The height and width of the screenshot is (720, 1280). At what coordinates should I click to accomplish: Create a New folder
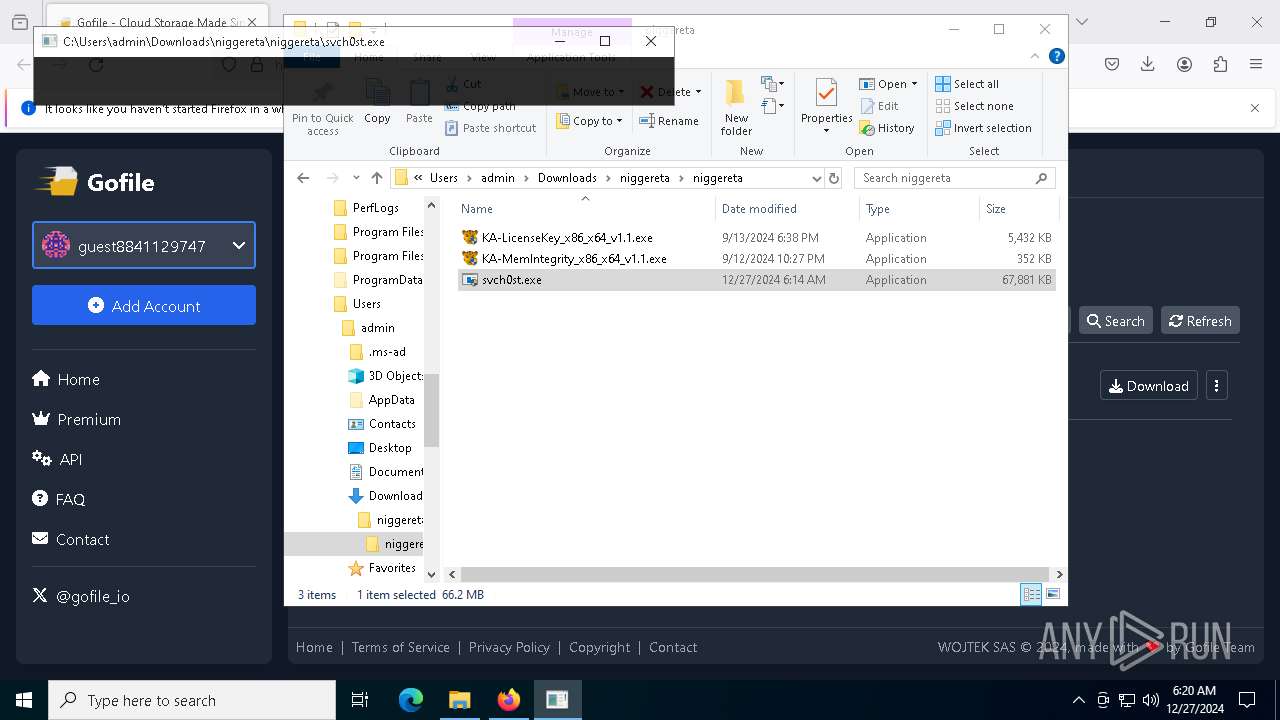(736, 108)
